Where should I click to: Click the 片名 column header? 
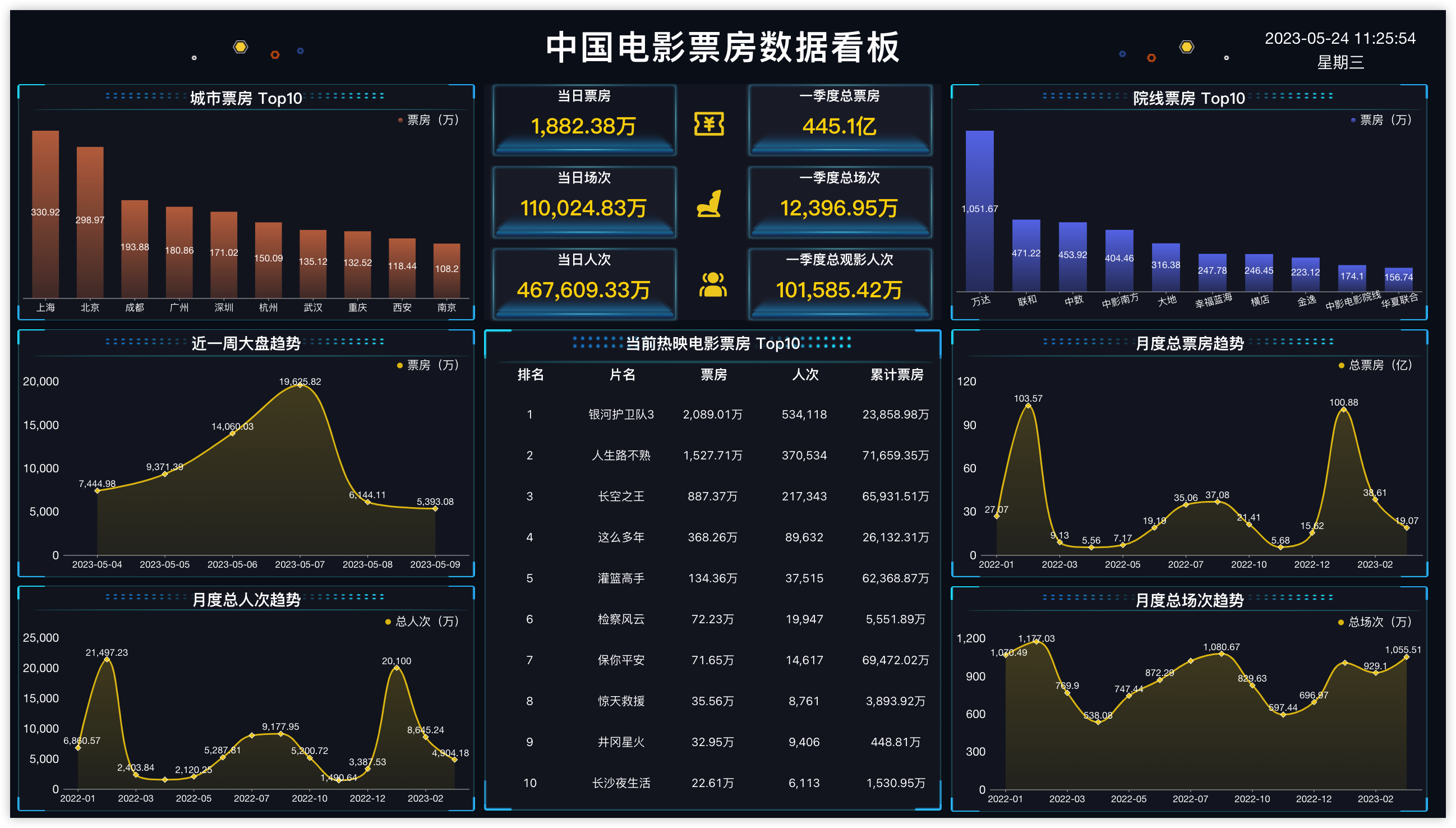pyautogui.click(x=622, y=374)
